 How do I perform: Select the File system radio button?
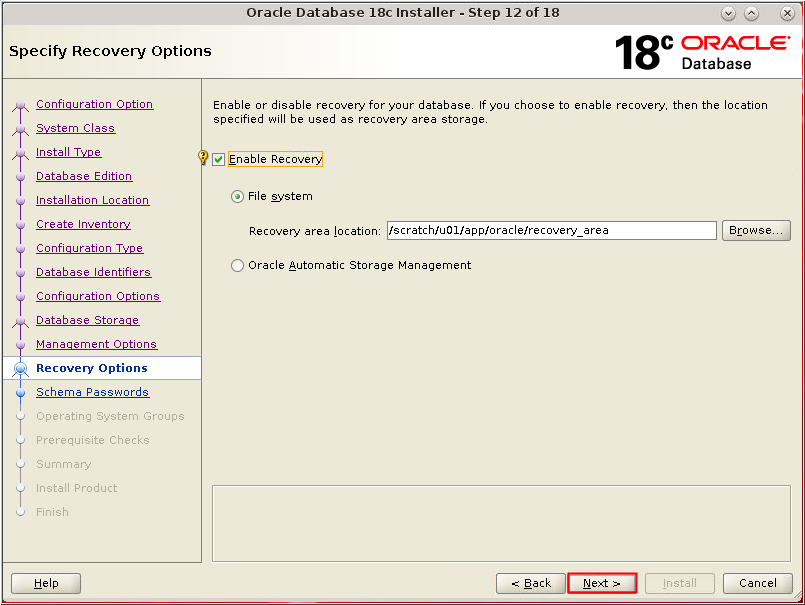(x=237, y=197)
